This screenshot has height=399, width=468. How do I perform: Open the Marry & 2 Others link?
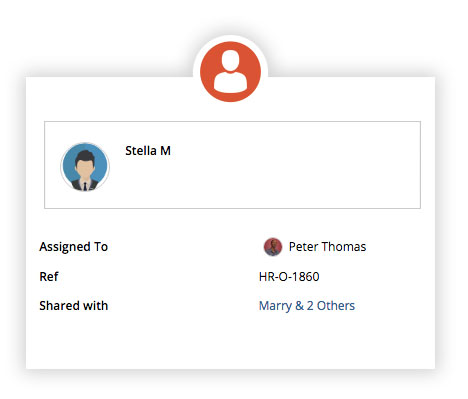click(x=307, y=306)
